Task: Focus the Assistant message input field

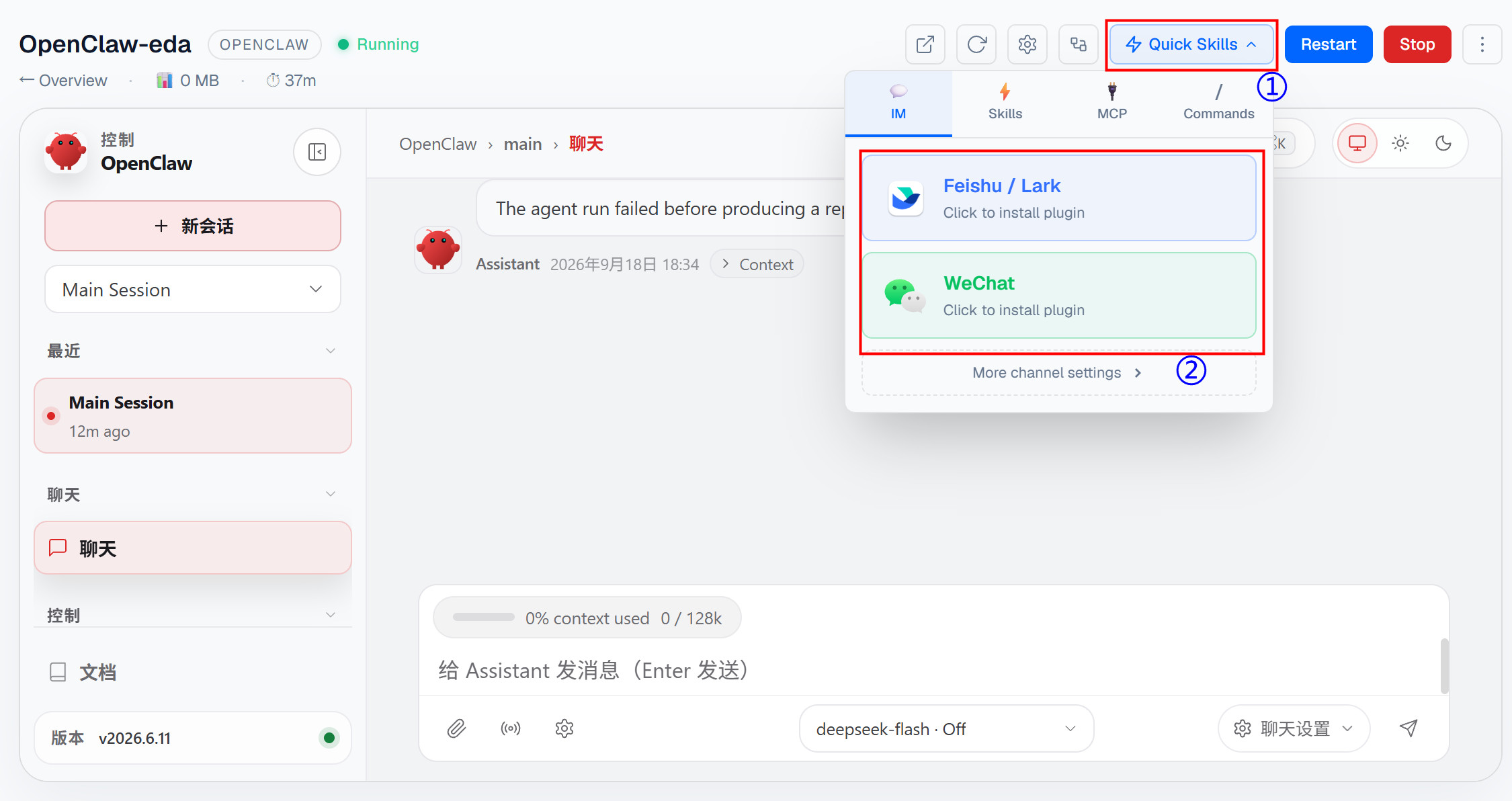Action: point(931,671)
